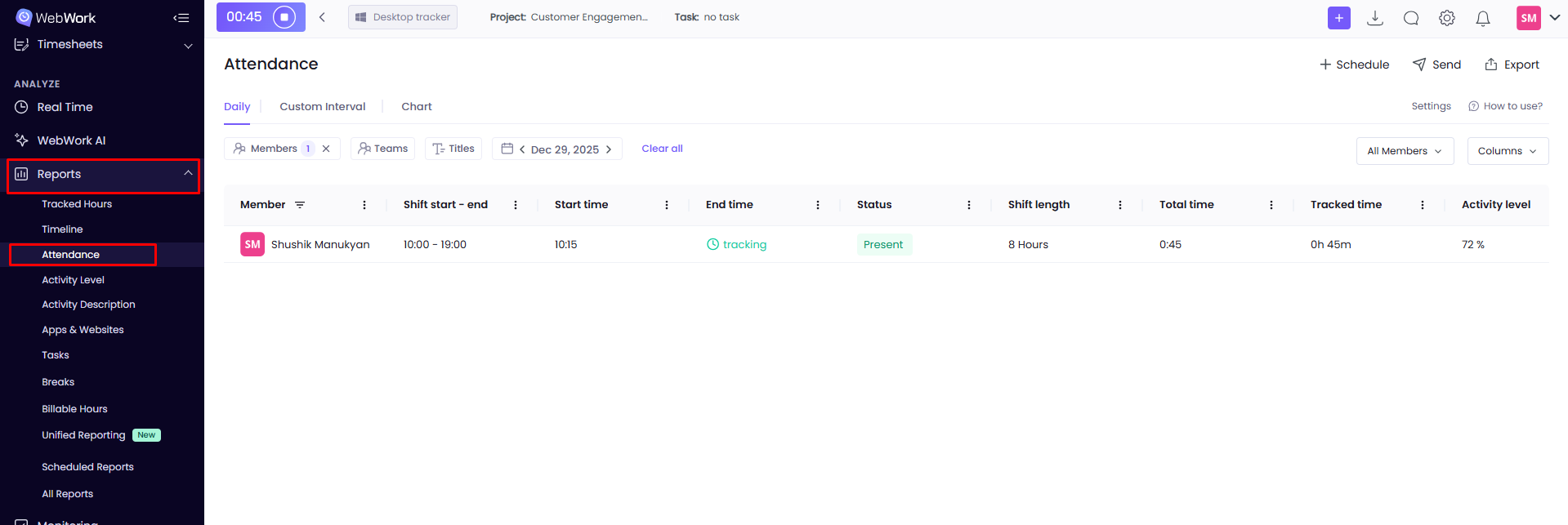Open the All Members dropdown
1568x525 pixels.
[1405, 151]
